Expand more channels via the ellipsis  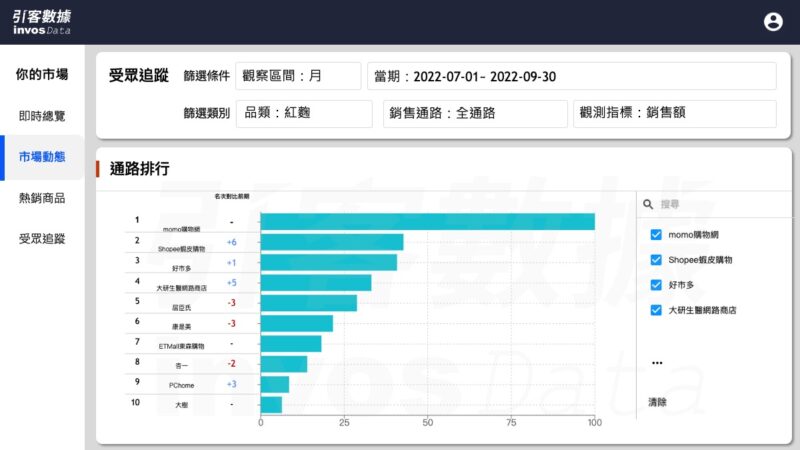click(657, 362)
